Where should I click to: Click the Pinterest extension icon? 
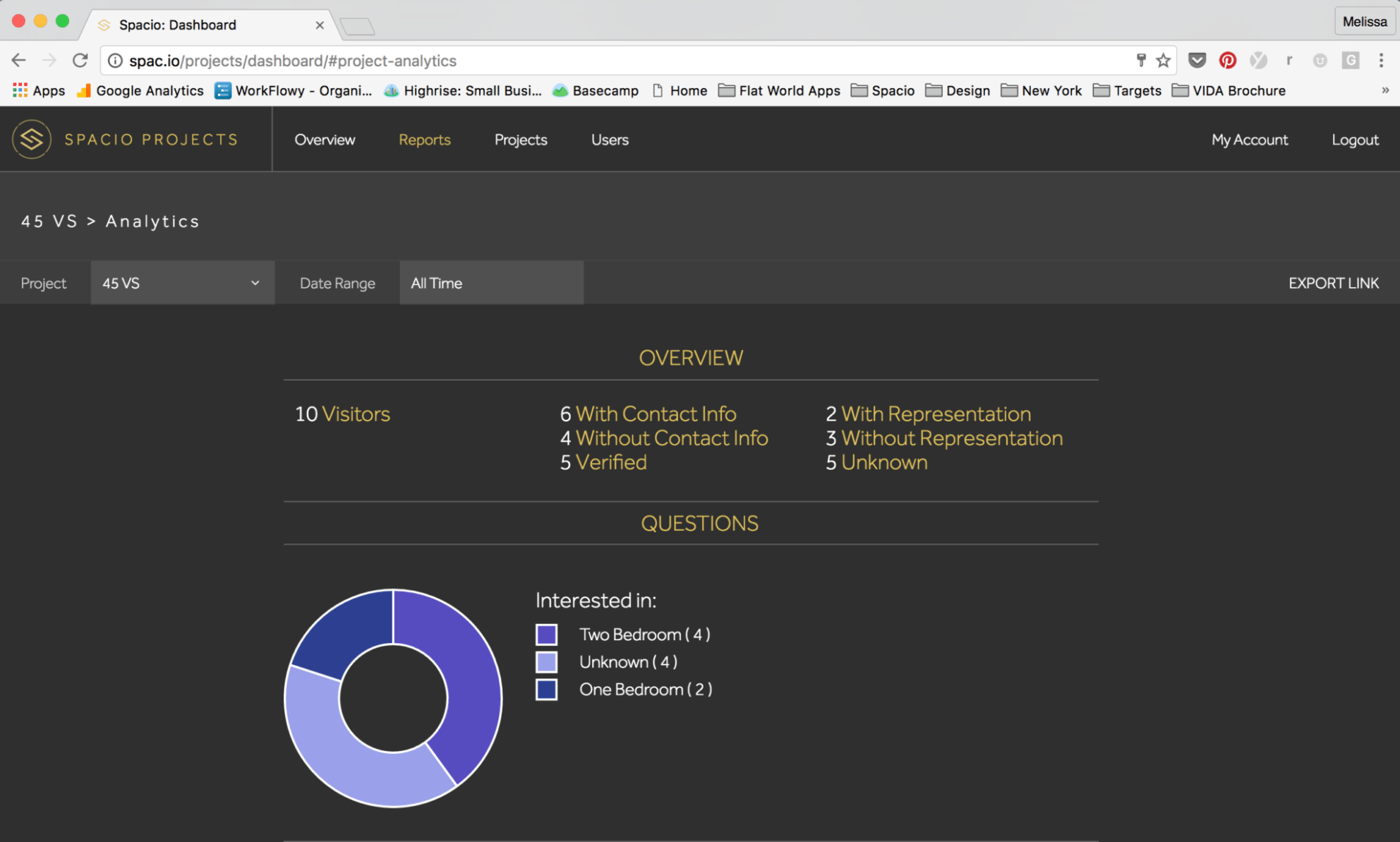tap(1227, 61)
